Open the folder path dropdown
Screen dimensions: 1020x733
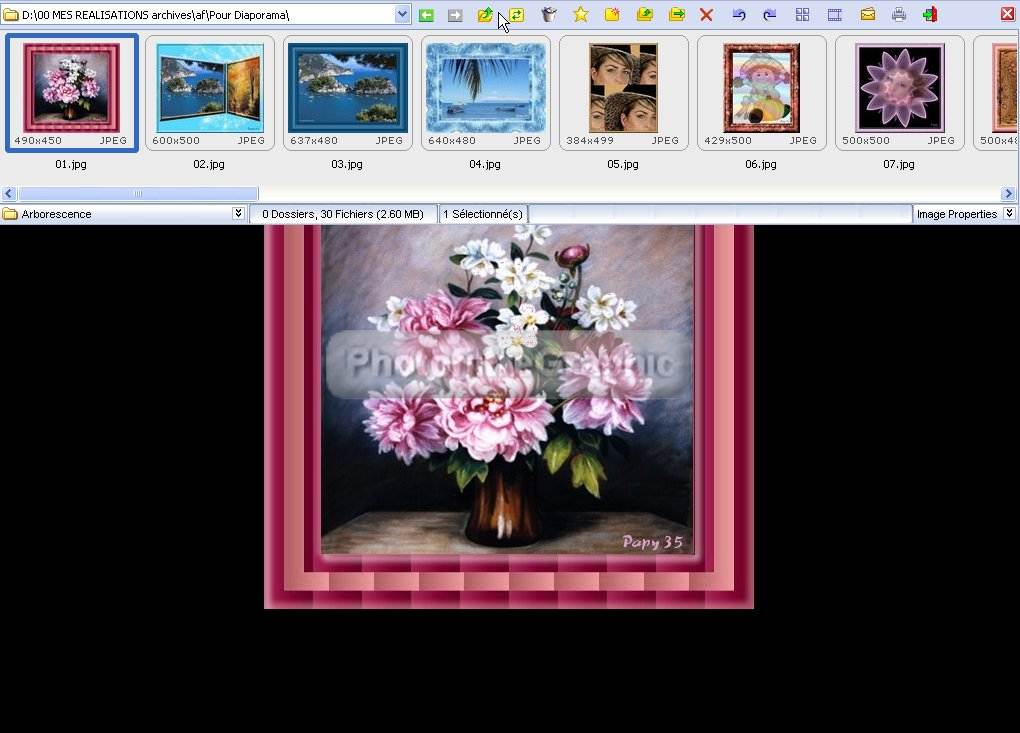[x=402, y=15]
